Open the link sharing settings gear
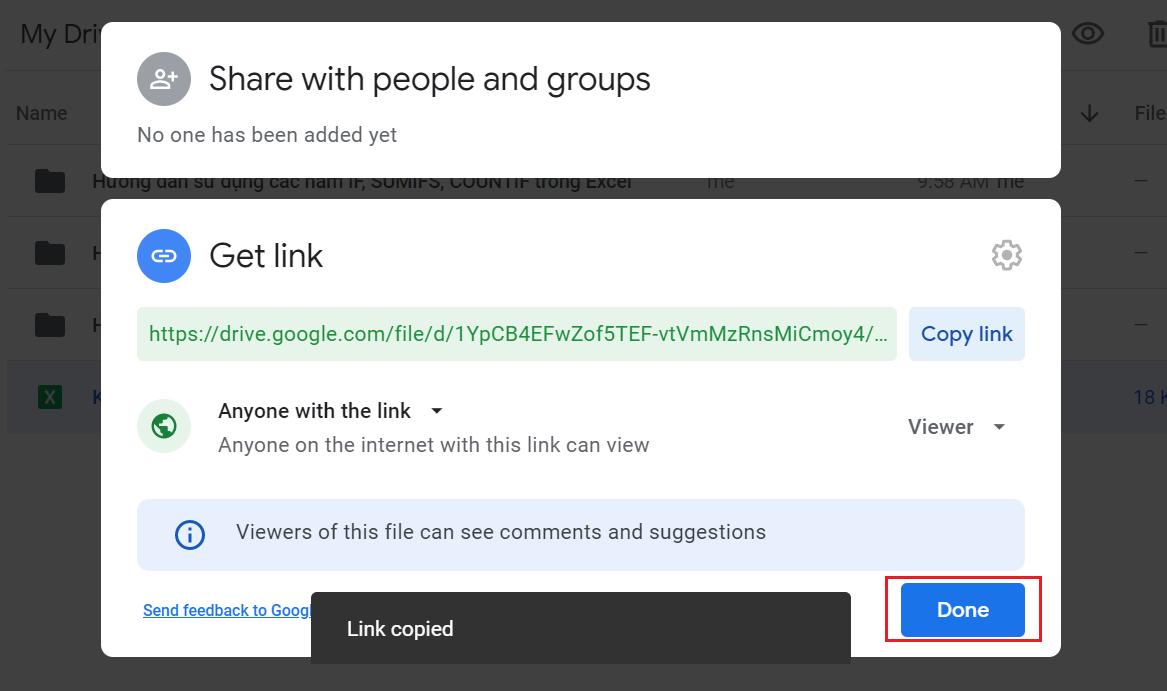Viewport: 1167px width, 691px height. point(1006,255)
